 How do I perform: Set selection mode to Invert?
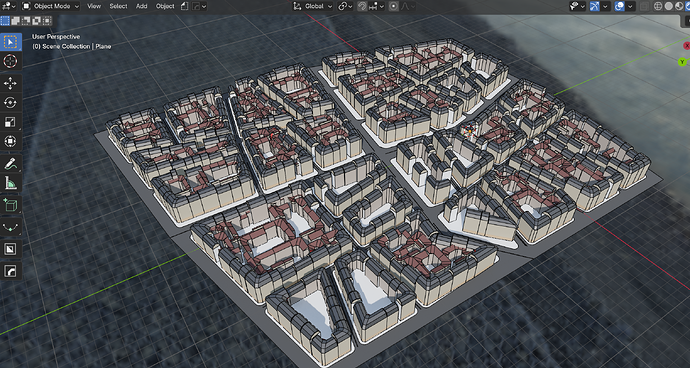click(37, 20)
